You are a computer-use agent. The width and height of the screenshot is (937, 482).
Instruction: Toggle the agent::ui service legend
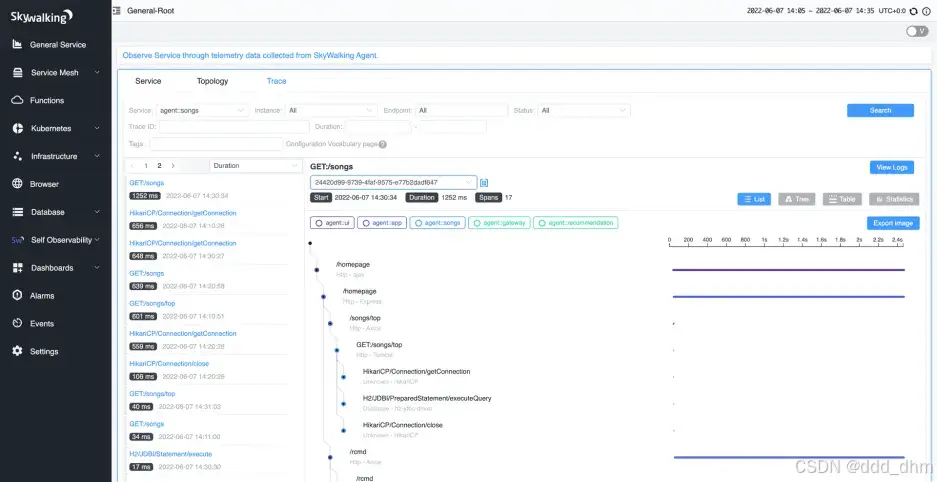(x=332, y=222)
